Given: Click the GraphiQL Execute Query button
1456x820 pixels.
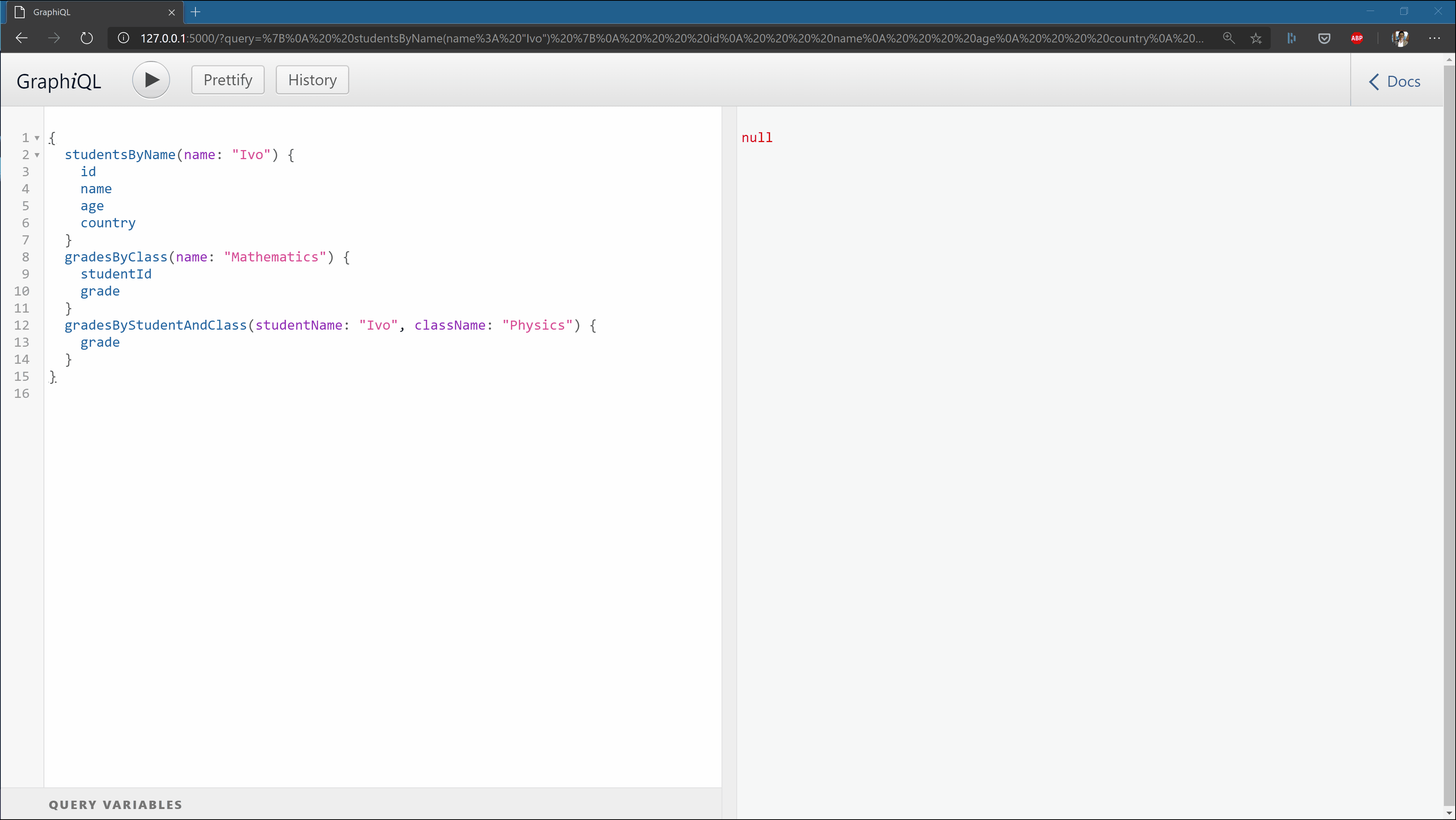Looking at the screenshot, I should coord(151,80).
